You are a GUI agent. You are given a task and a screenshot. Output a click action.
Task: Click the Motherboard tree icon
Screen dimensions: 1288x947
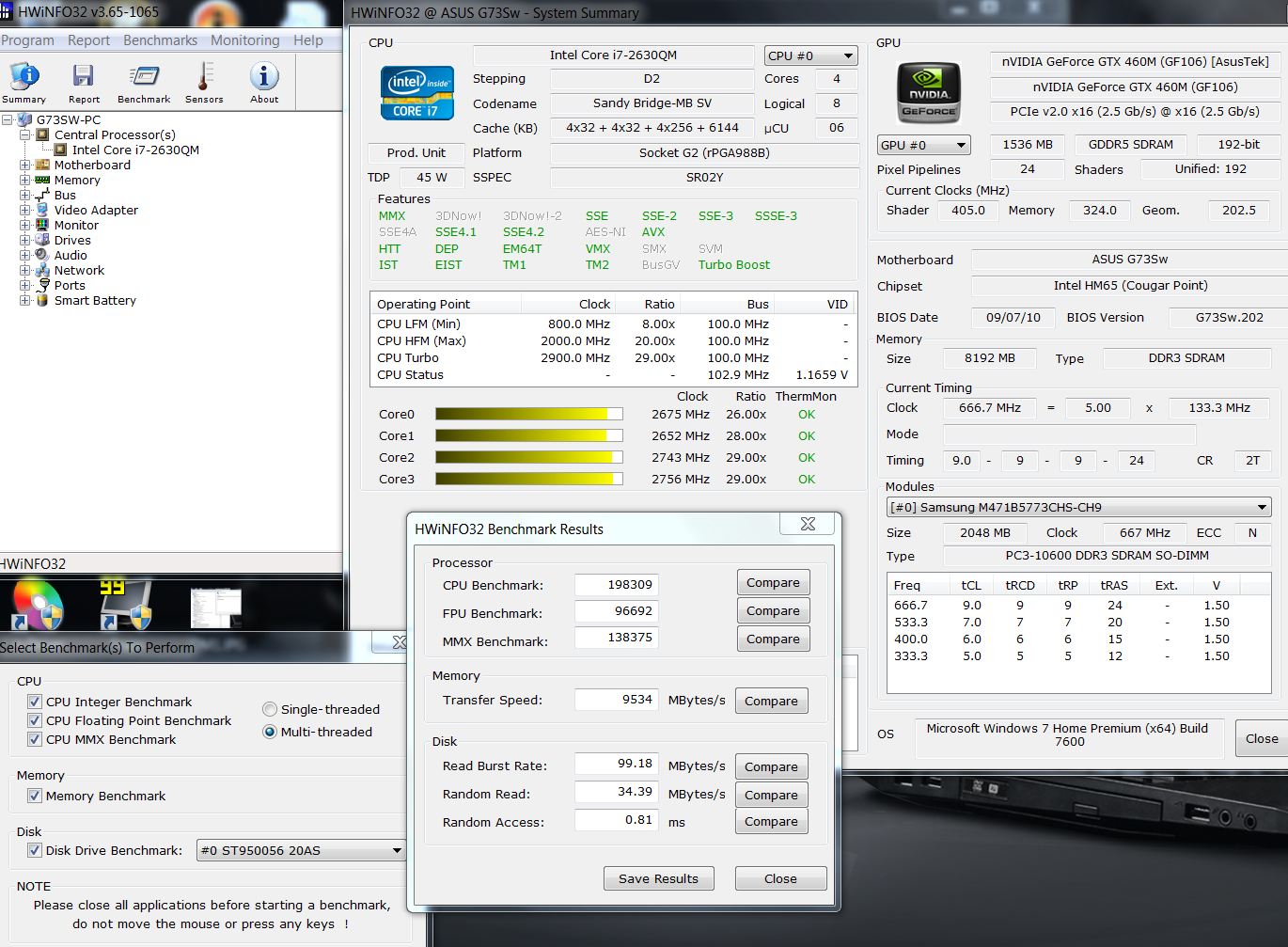click(x=42, y=165)
